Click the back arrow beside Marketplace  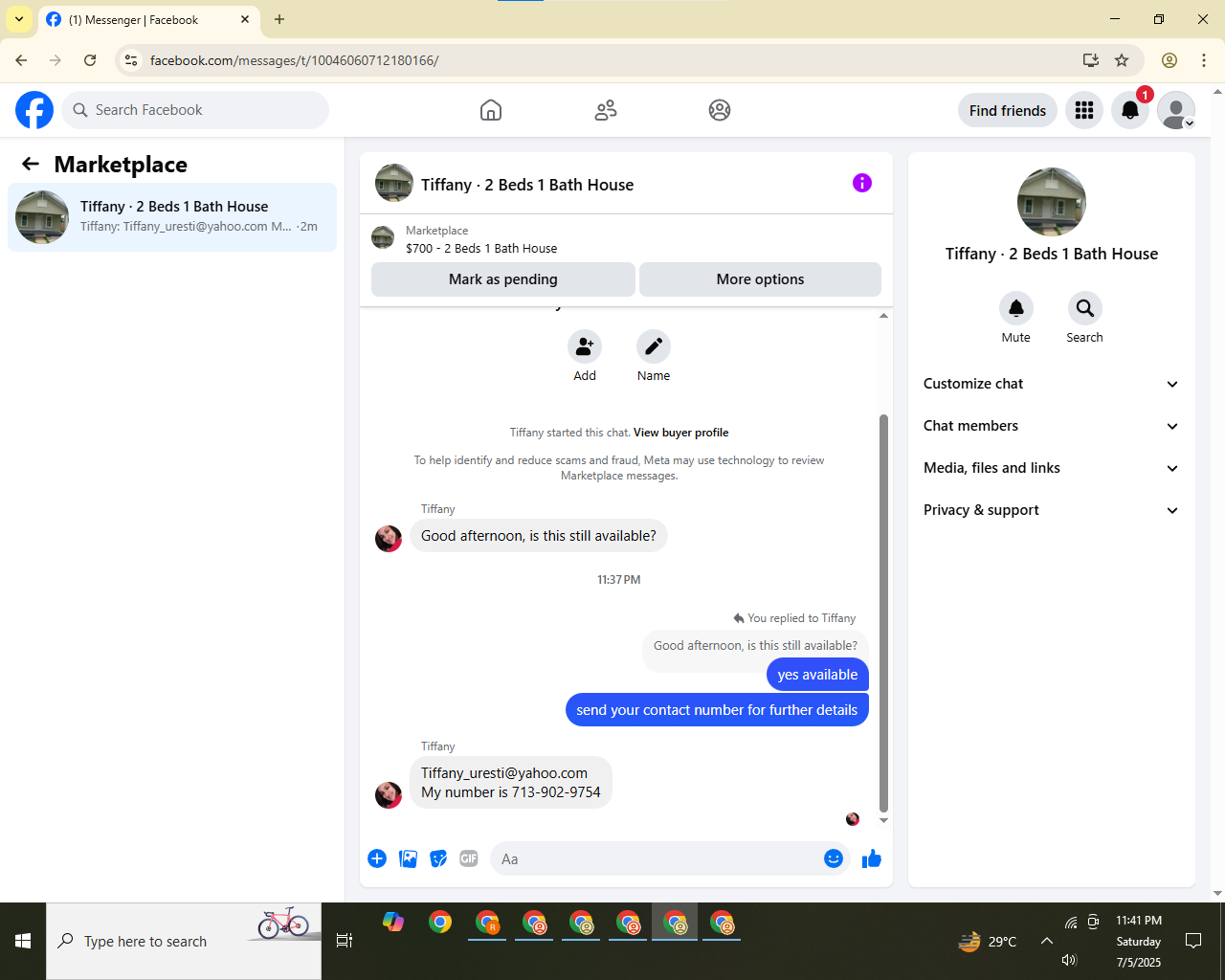click(x=31, y=164)
